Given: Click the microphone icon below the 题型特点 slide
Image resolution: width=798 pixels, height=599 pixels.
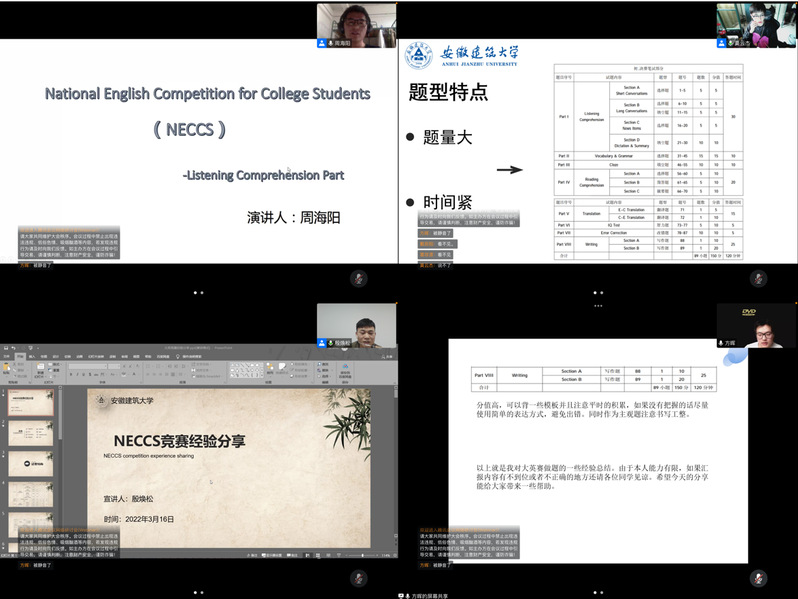Looking at the screenshot, I should coord(758,277).
